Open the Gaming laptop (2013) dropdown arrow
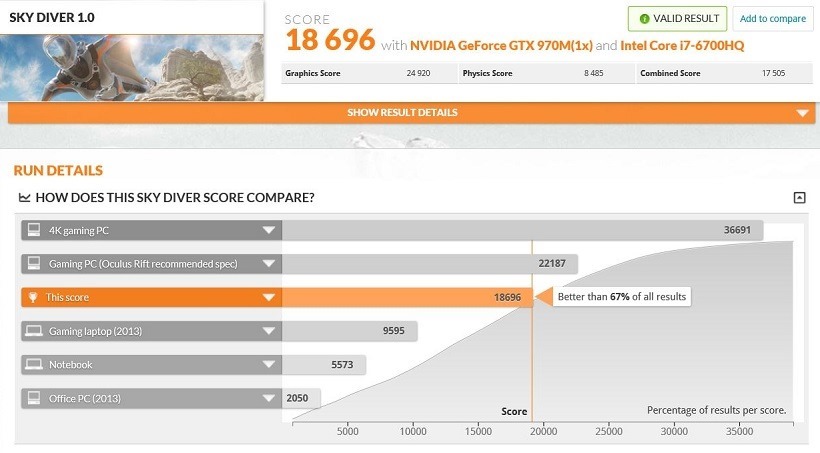This screenshot has width=820, height=453. click(x=269, y=331)
